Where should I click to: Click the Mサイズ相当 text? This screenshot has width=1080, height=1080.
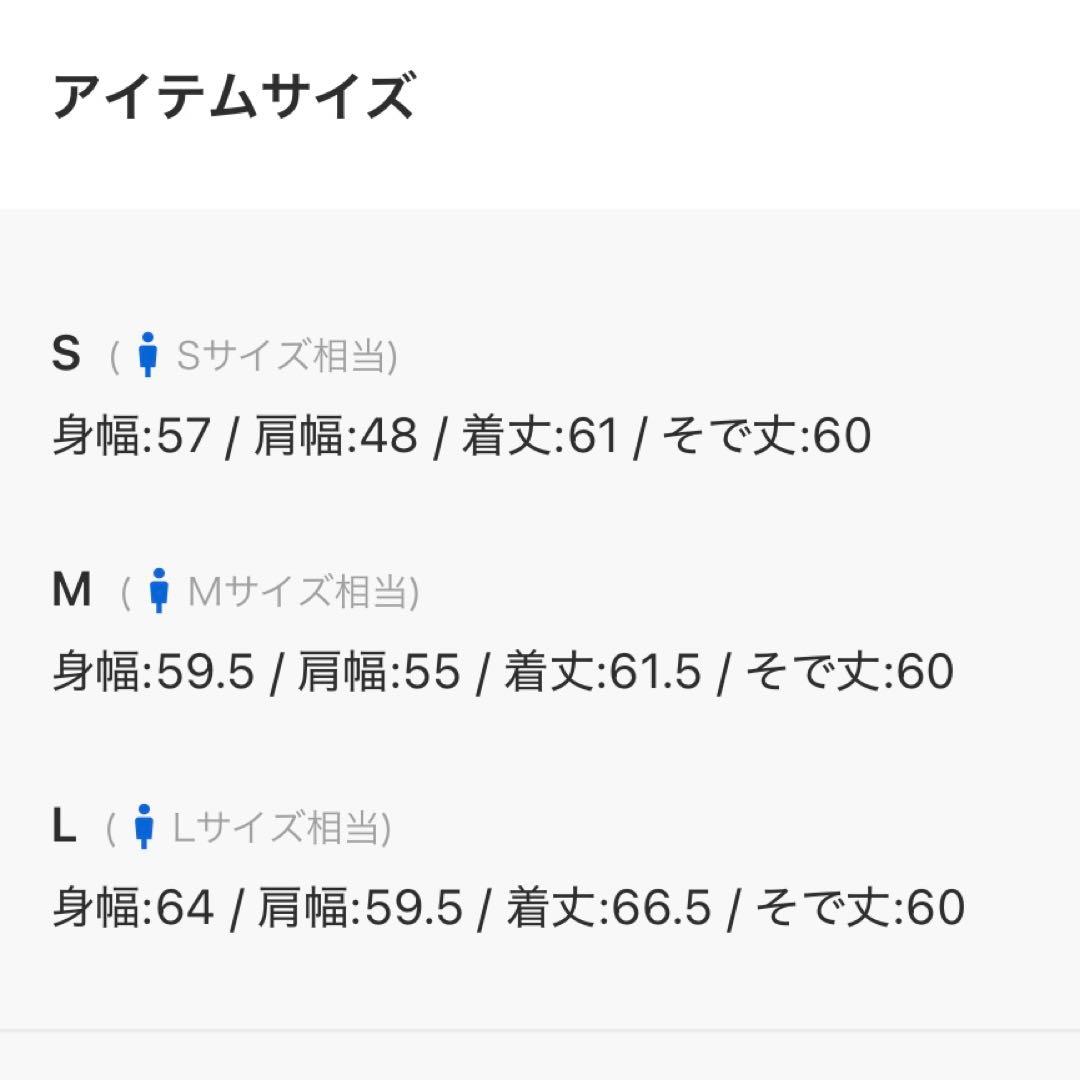pyautogui.click(x=297, y=592)
